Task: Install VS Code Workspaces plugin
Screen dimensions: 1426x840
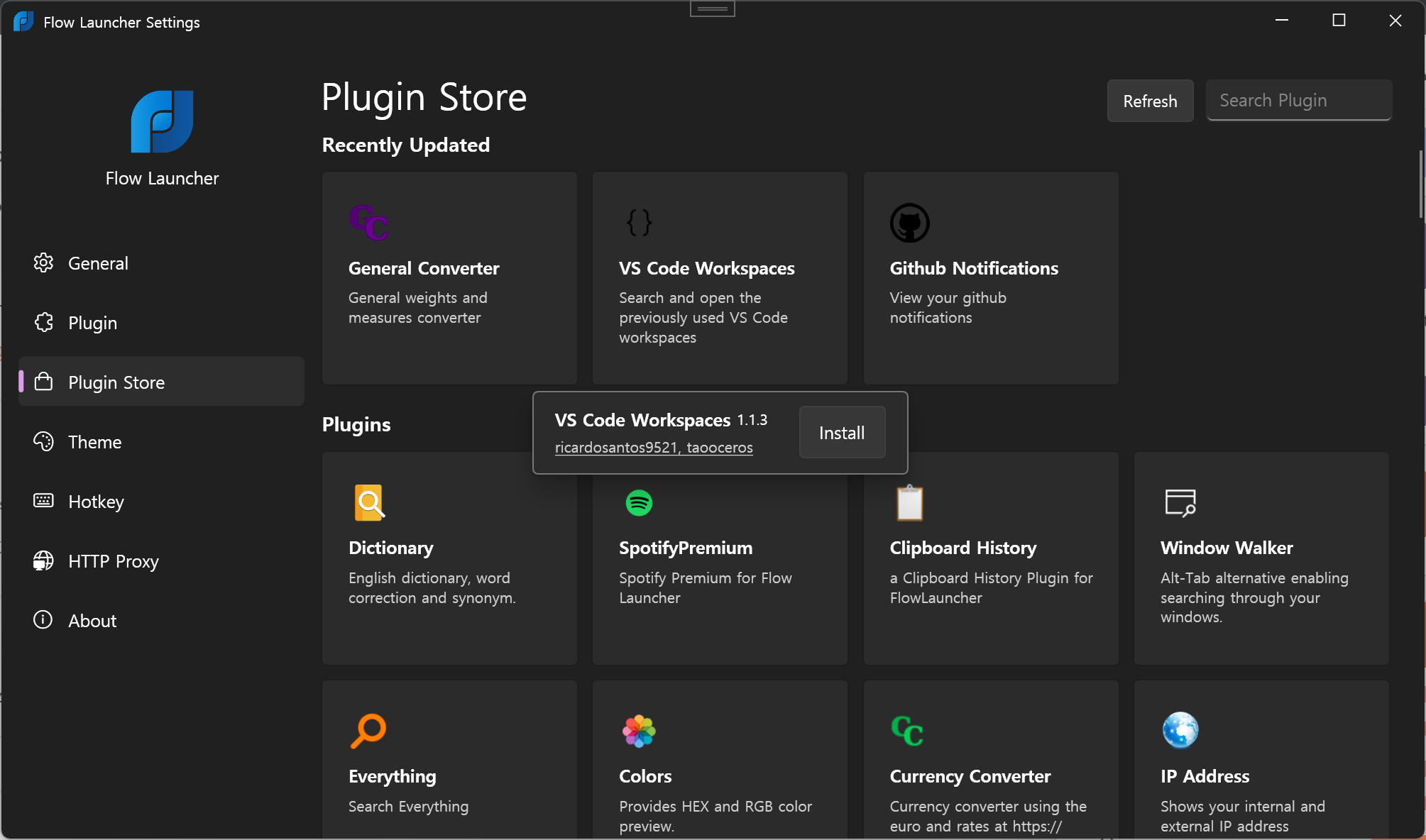Action: click(842, 433)
